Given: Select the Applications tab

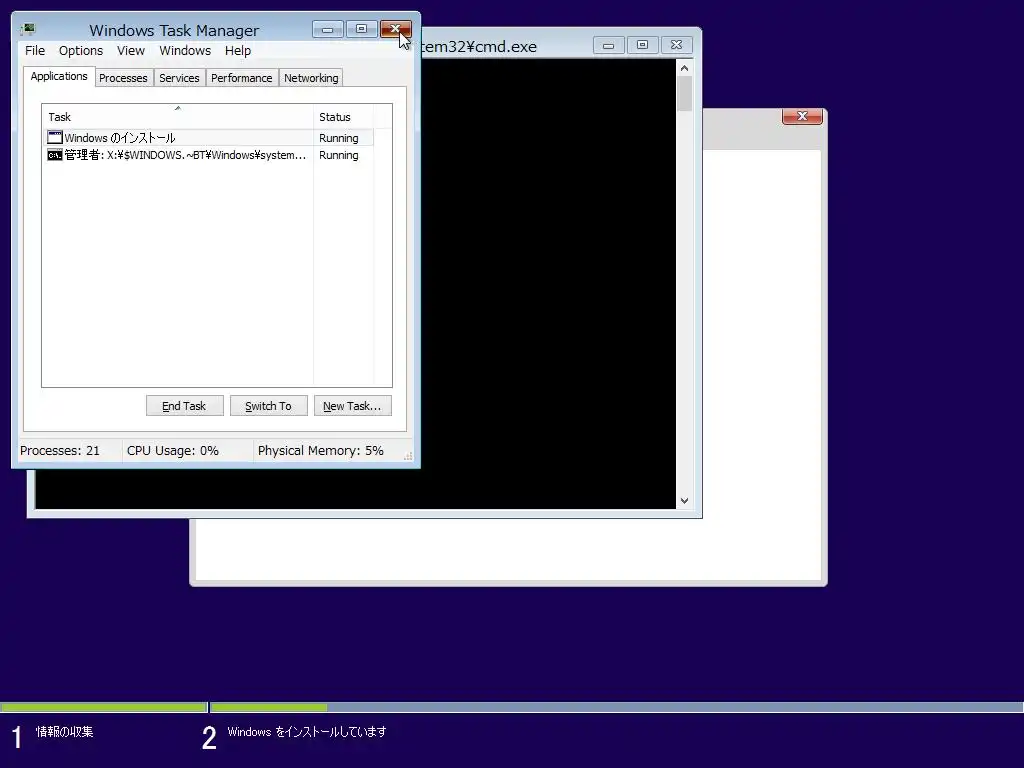Looking at the screenshot, I should click(x=59, y=76).
